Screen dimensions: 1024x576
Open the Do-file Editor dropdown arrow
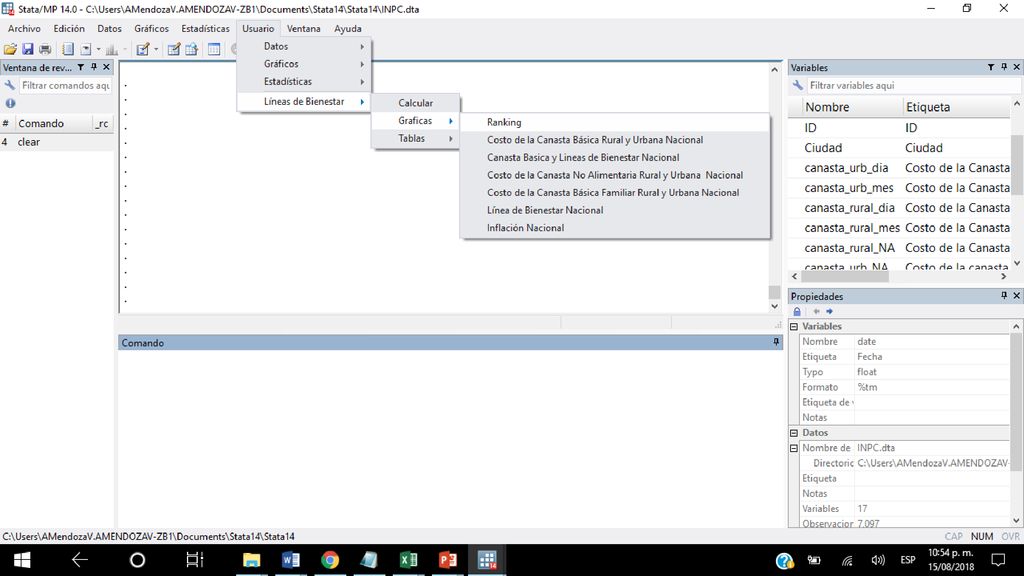156,49
